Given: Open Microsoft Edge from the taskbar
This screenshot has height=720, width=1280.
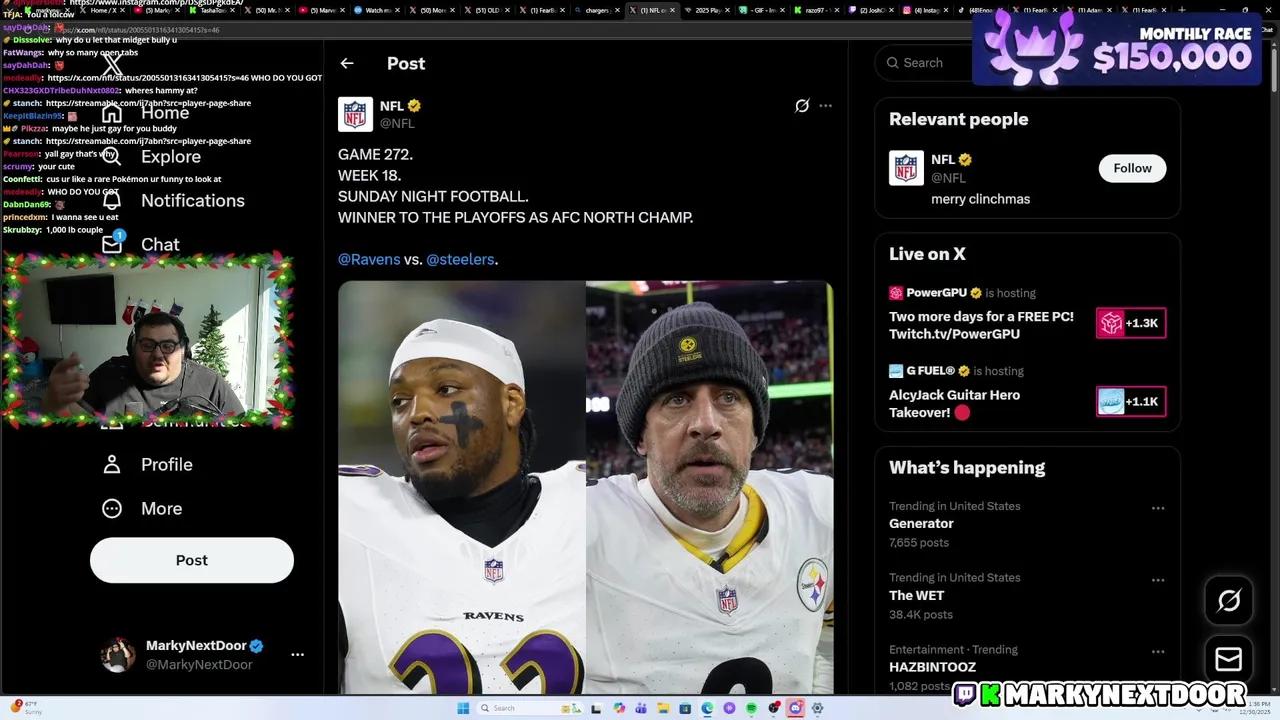Looking at the screenshot, I should (x=707, y=708).
